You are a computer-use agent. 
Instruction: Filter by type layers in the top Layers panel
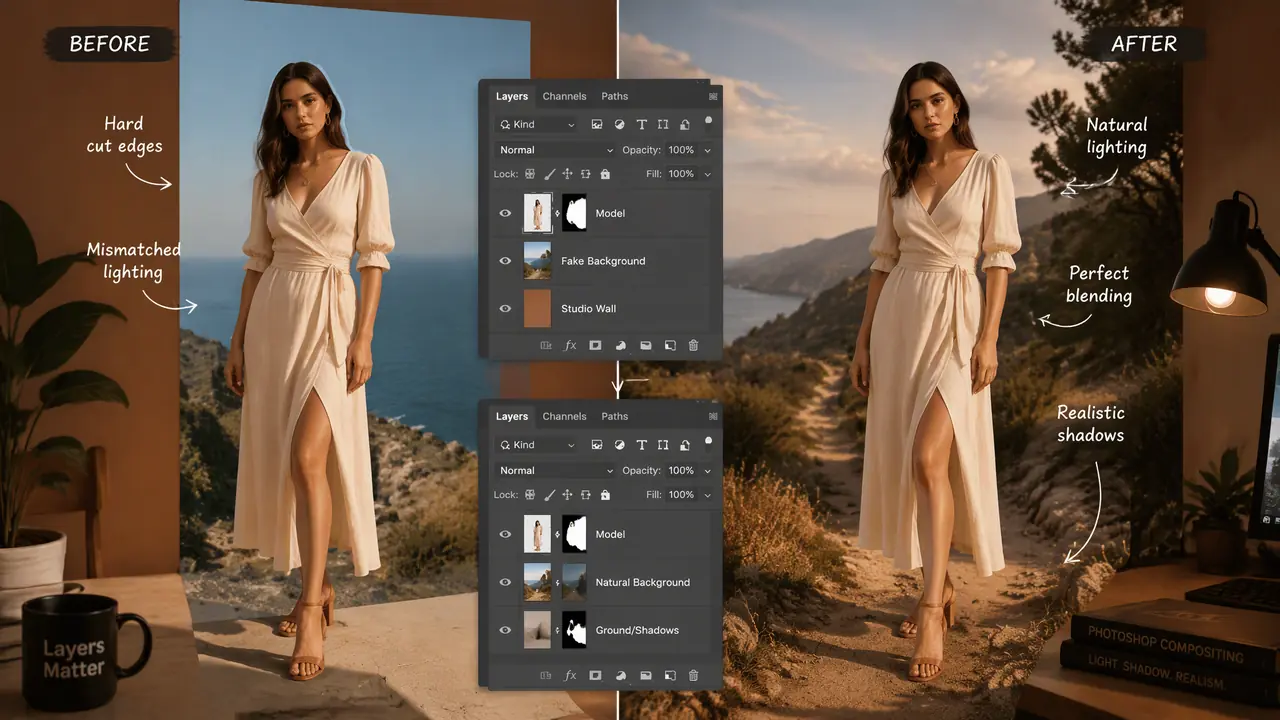pyautogui.click(x=641, y=125)
